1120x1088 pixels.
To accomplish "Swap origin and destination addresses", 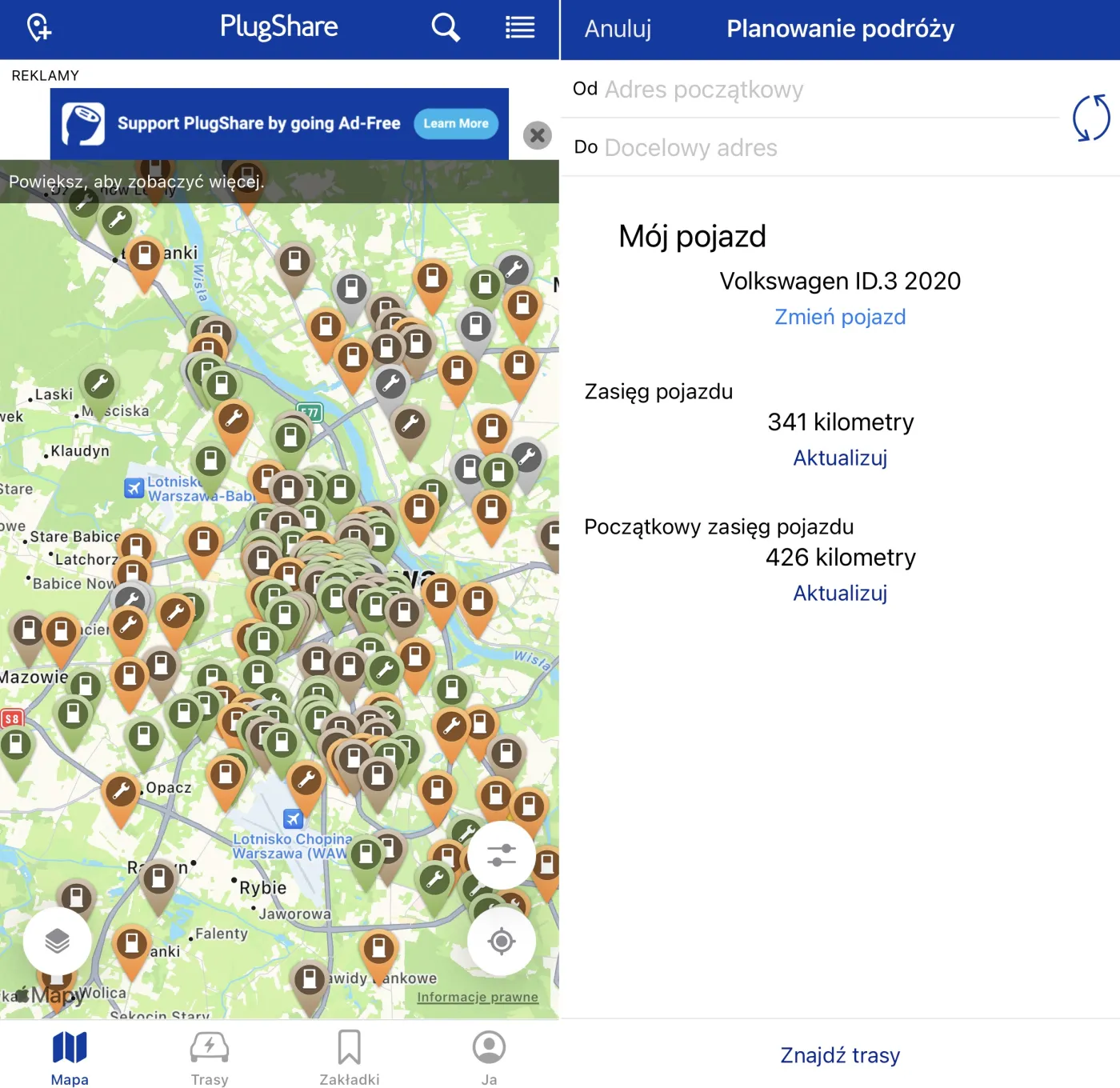I will tap(1091, 118).
